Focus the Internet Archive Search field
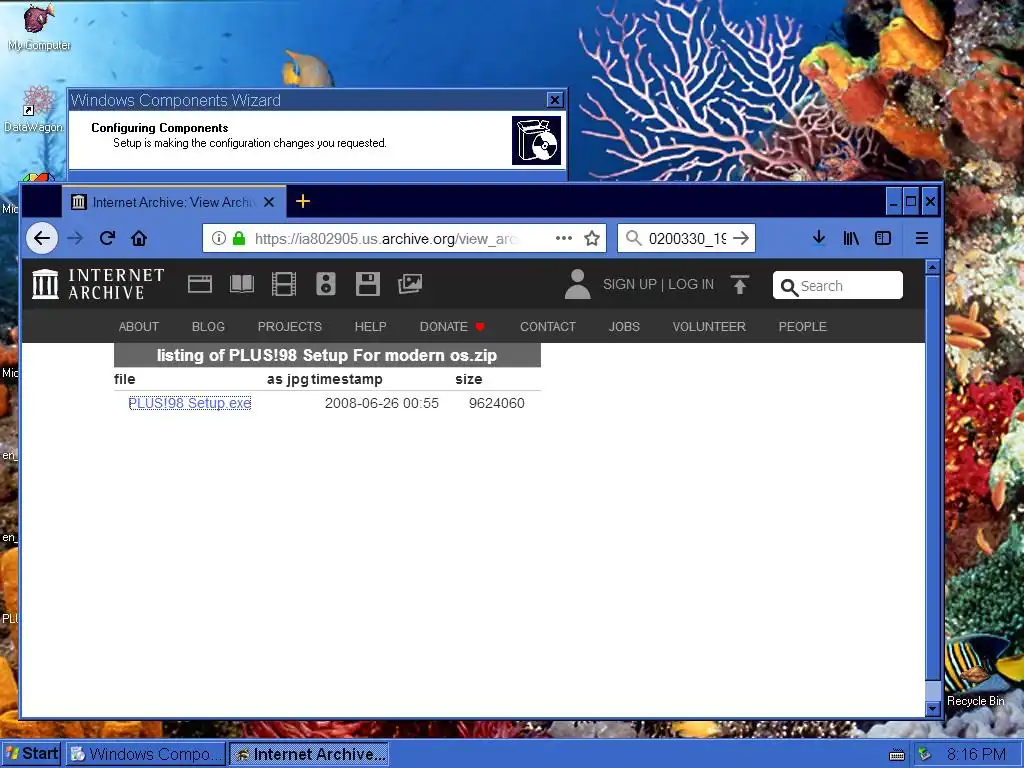 tap(838, 285)
